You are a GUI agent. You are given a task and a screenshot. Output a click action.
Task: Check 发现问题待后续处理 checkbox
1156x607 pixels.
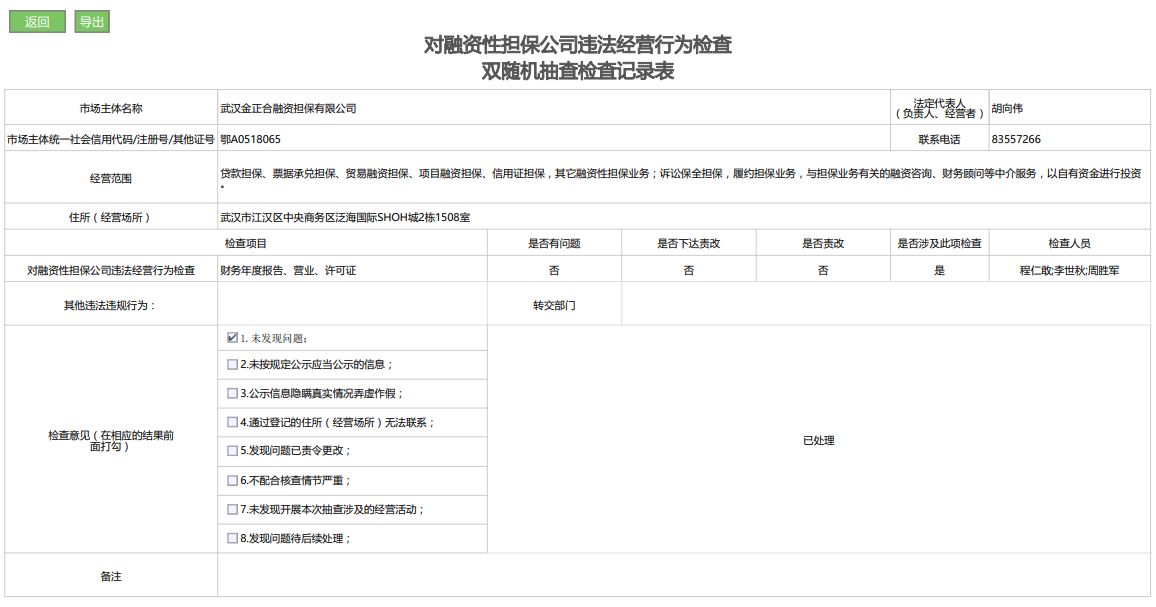pyautogui.click(x=232, y=538)
